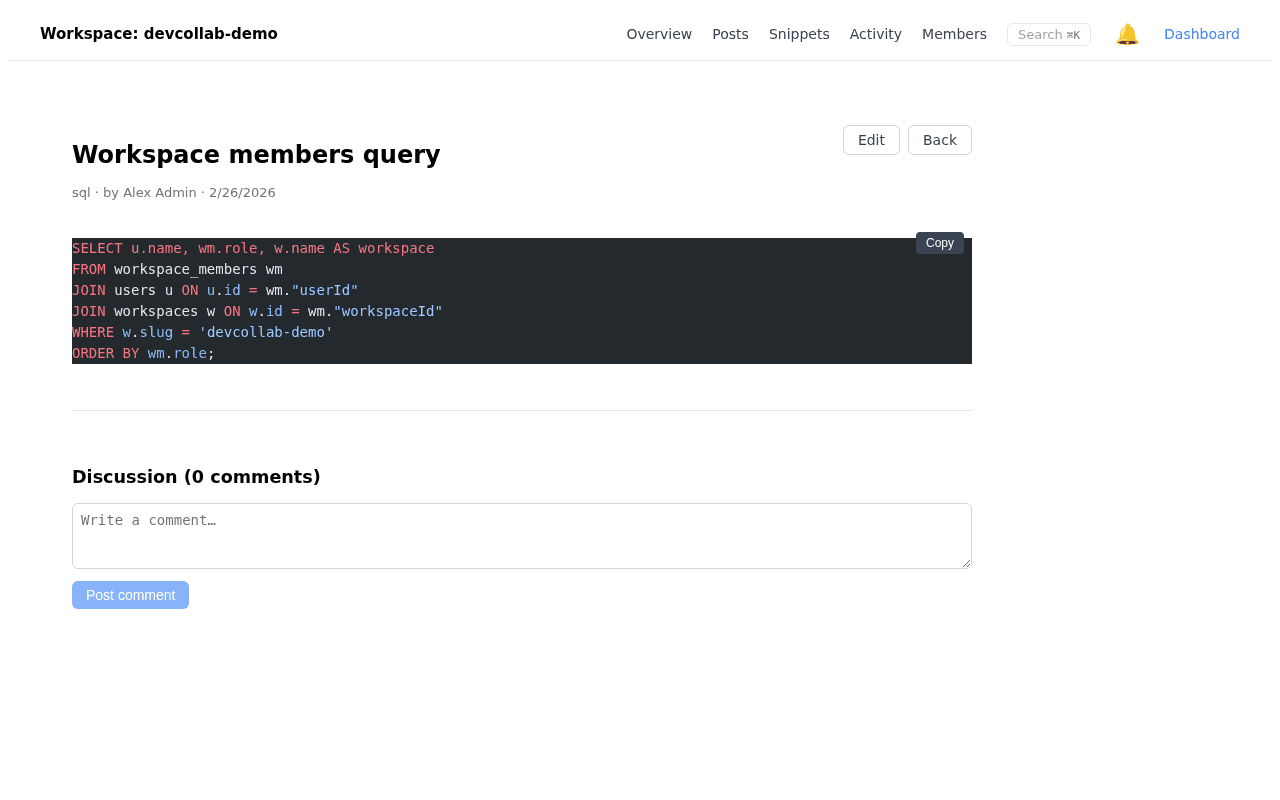Open the Dashboard page
The height and width of the screenshot is (800, 1280).
1201,32
